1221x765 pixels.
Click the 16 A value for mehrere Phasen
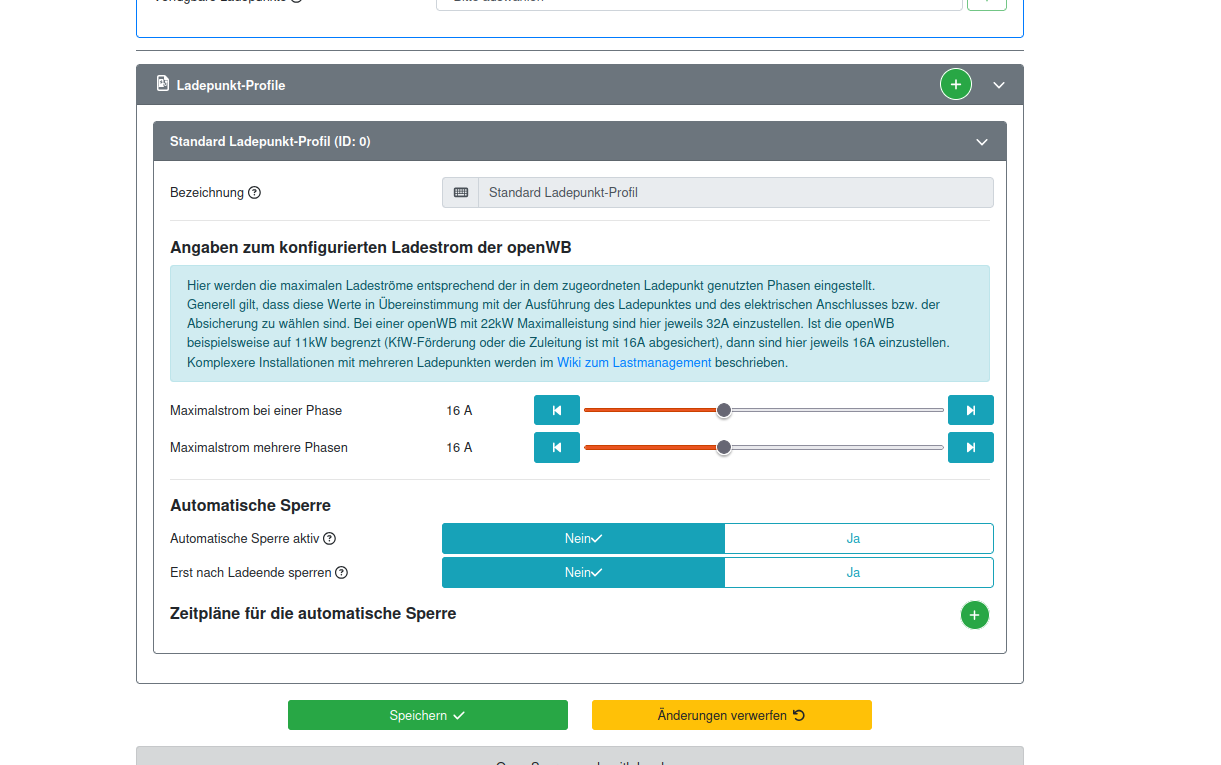pos(459,448)
